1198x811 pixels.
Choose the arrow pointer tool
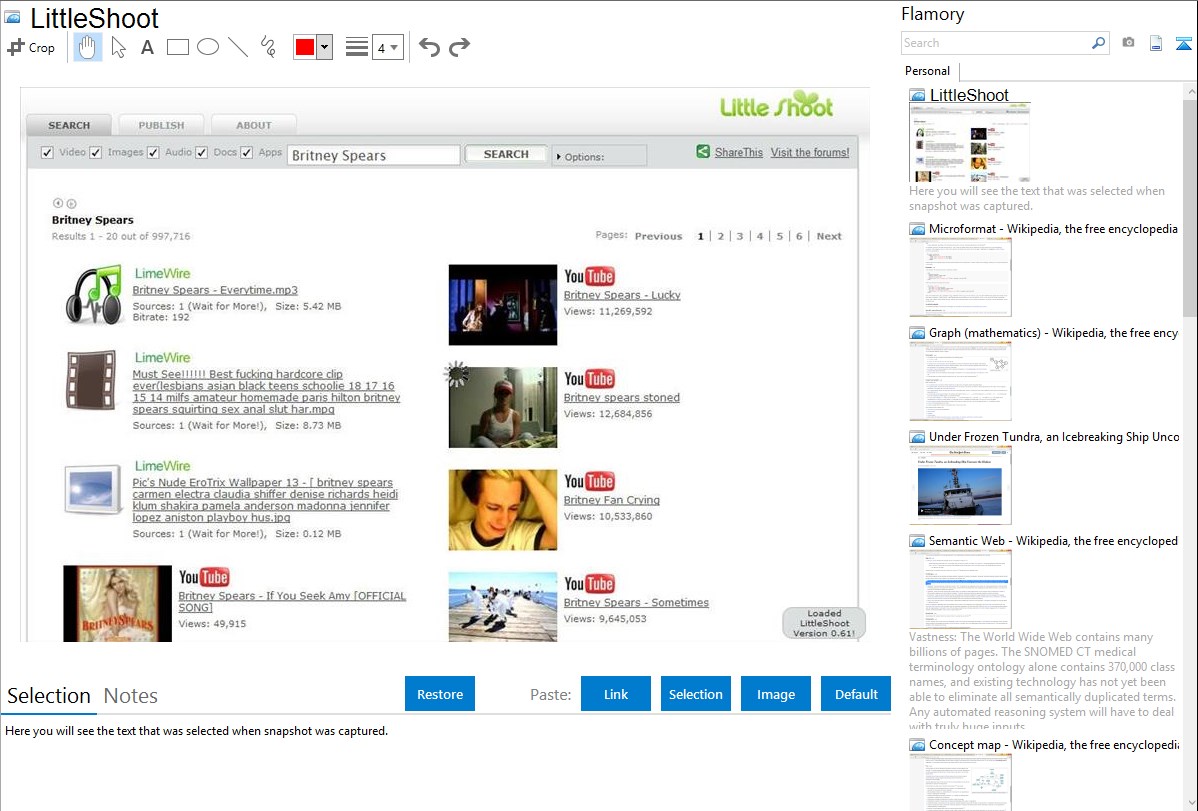(118, 47)
